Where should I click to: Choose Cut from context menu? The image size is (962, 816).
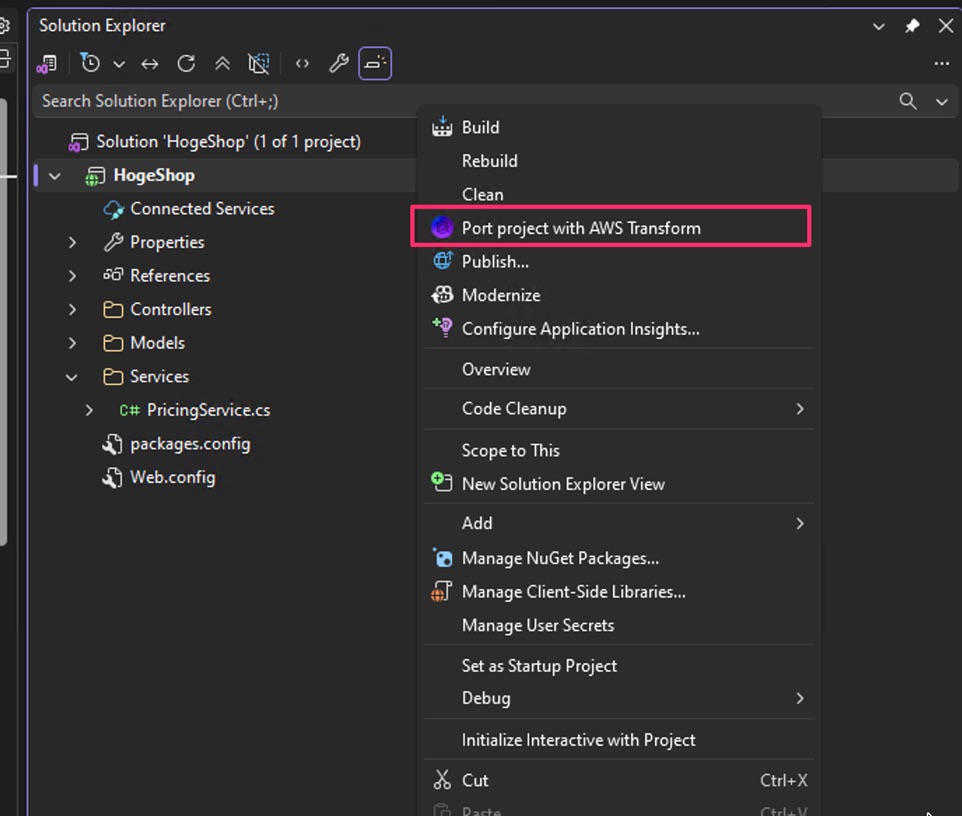pos(618,780)
